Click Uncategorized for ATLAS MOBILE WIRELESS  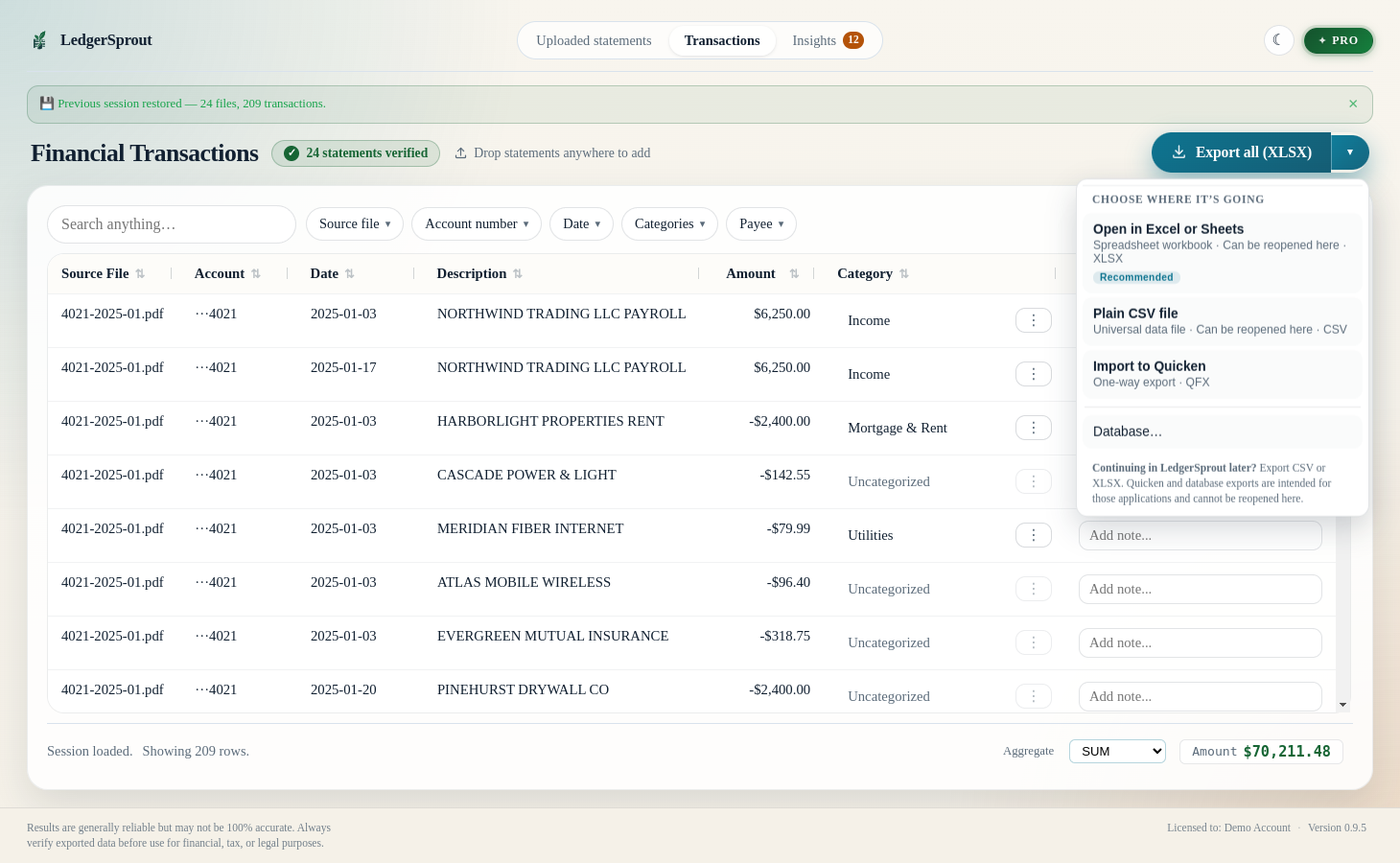pyautogui.click(x=889, y=590)
